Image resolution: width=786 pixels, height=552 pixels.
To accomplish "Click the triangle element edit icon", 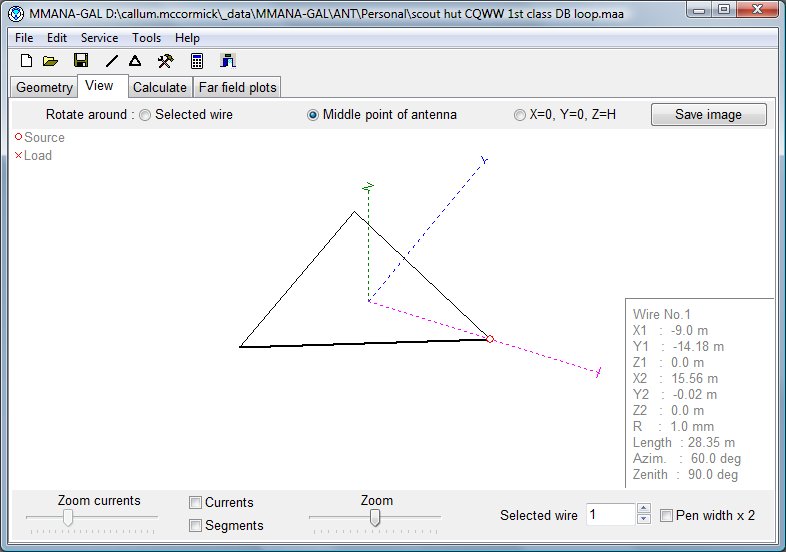I will pyautogui.click(x=135, y=61).
